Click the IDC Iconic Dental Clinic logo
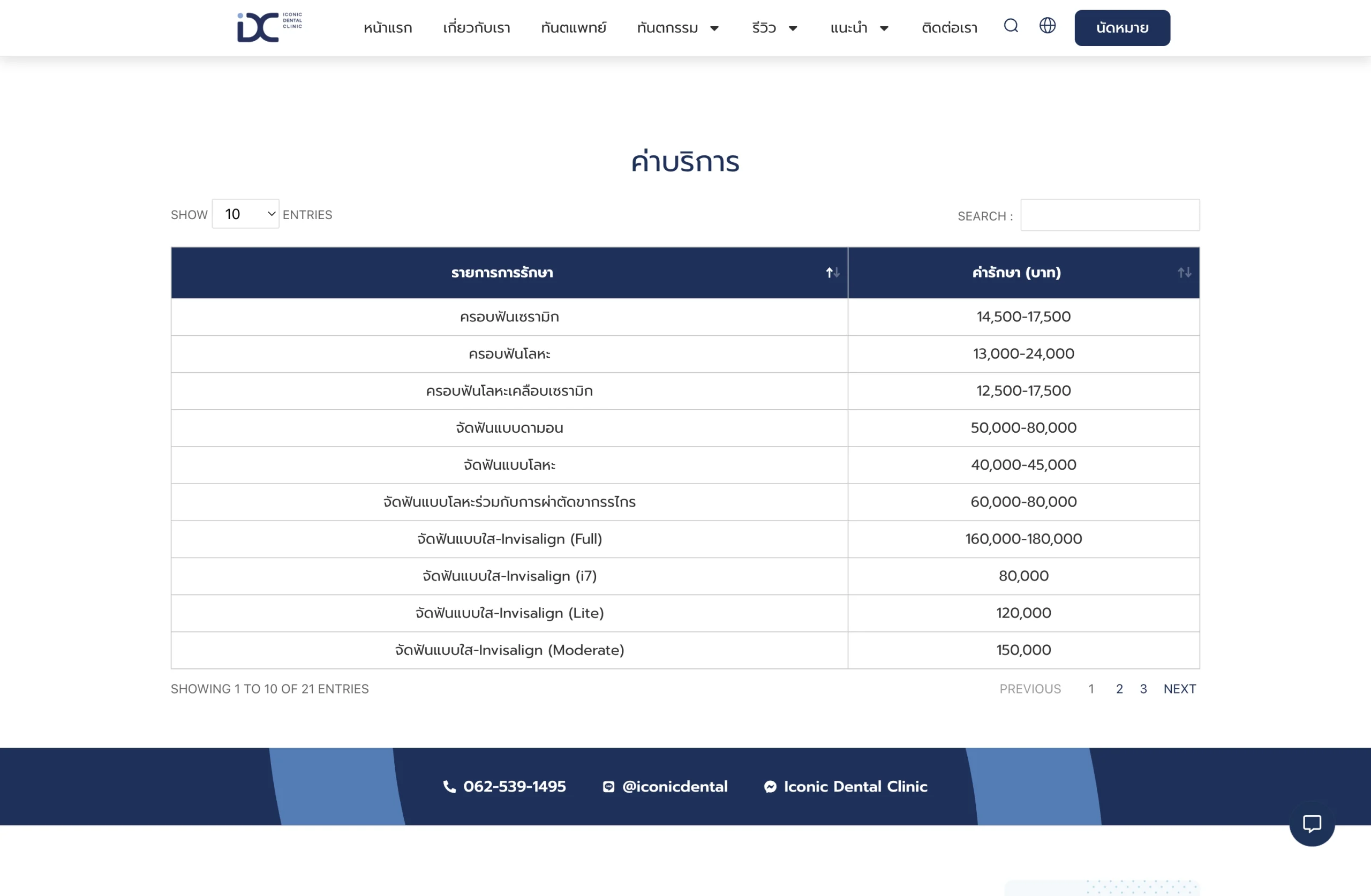This screenshot has height=896, width=1371. tap(269, 27)
